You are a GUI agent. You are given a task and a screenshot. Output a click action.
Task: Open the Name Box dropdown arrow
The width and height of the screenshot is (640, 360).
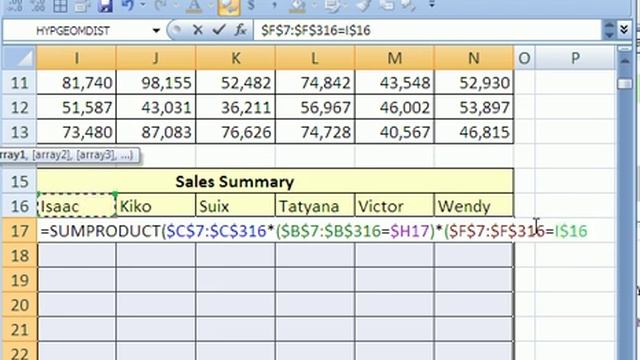point(156,30)
